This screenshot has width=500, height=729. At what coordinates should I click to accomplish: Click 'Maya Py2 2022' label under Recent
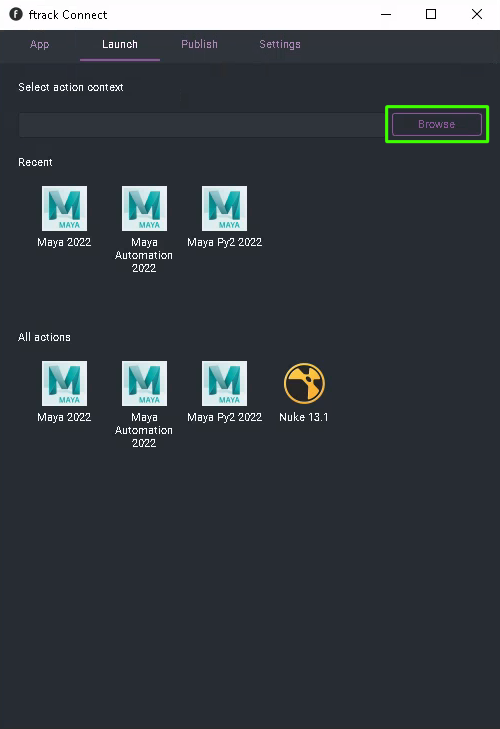click(224, 242)
